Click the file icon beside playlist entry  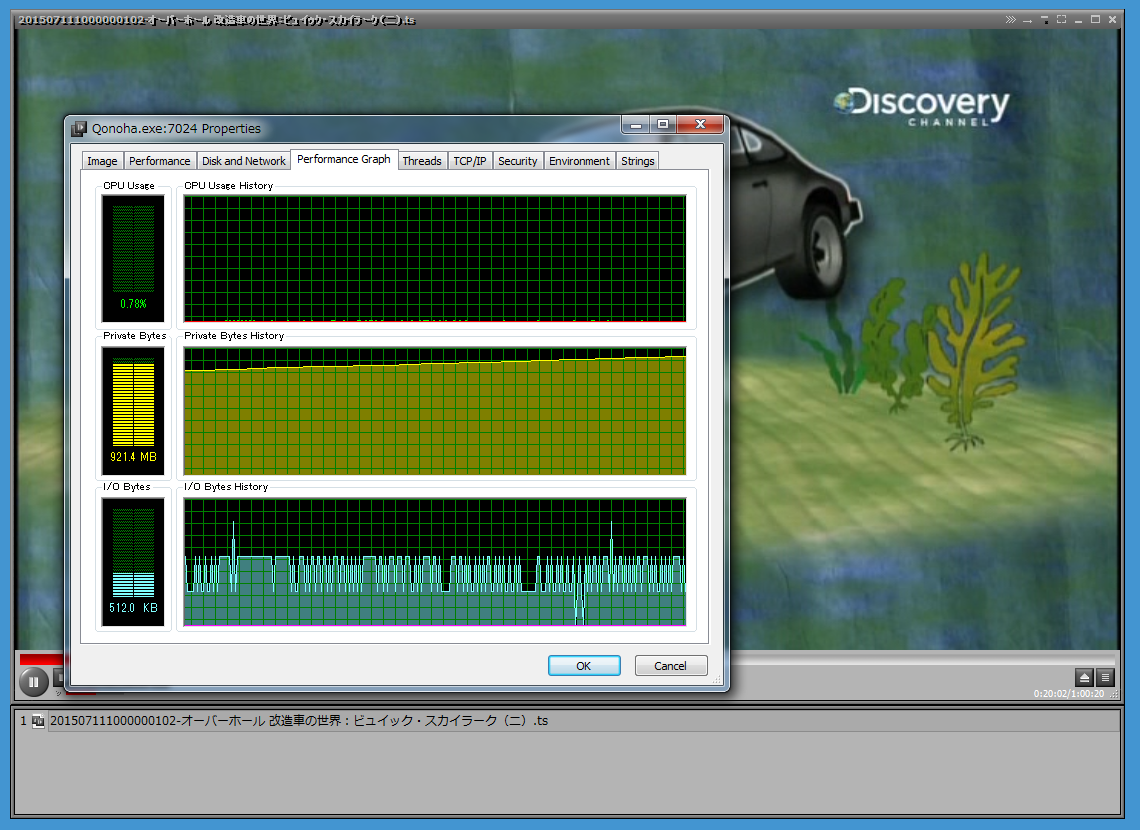coord(38,721)
